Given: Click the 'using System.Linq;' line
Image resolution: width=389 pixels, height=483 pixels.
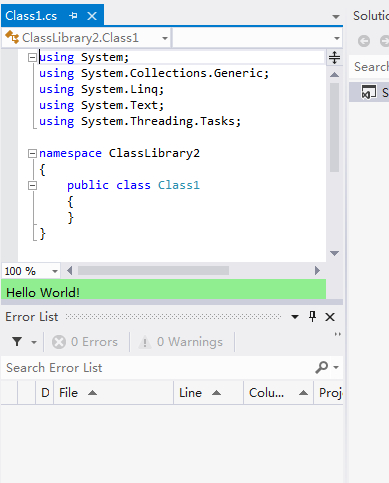Looking at the screenshot, I should click(101, 89).
